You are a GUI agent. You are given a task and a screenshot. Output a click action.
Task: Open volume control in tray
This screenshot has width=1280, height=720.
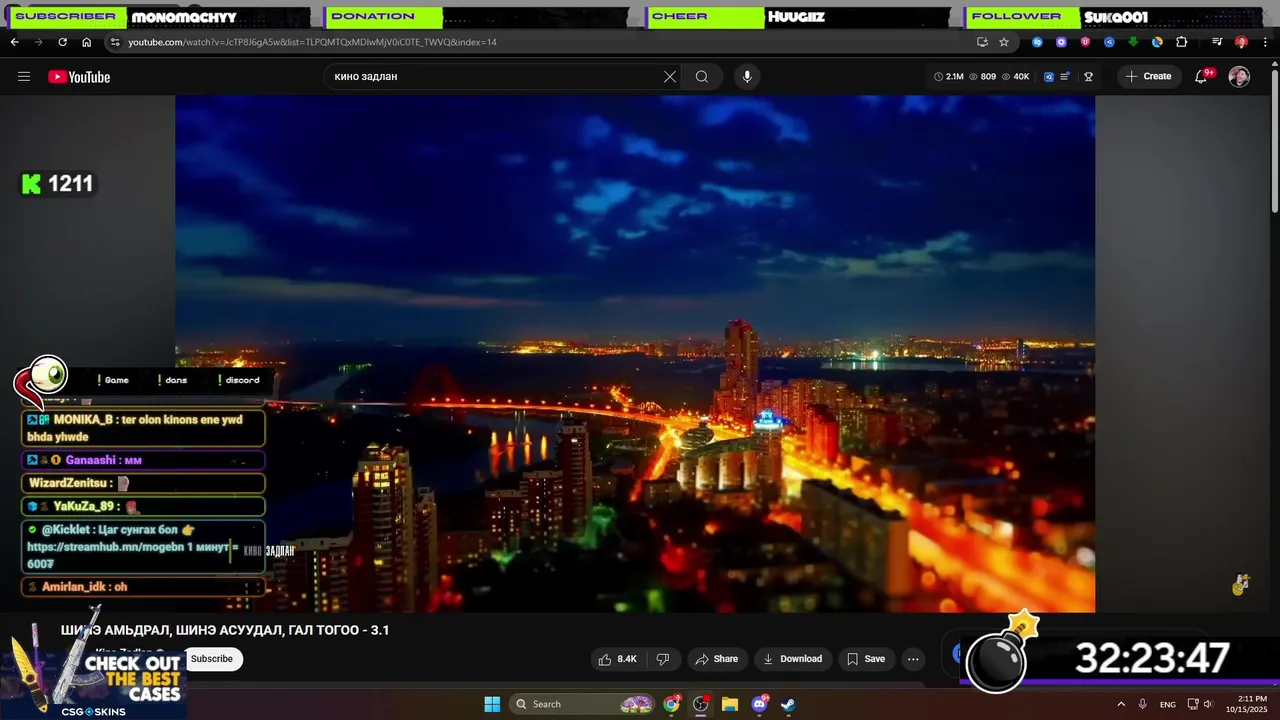click(1211, 704)
